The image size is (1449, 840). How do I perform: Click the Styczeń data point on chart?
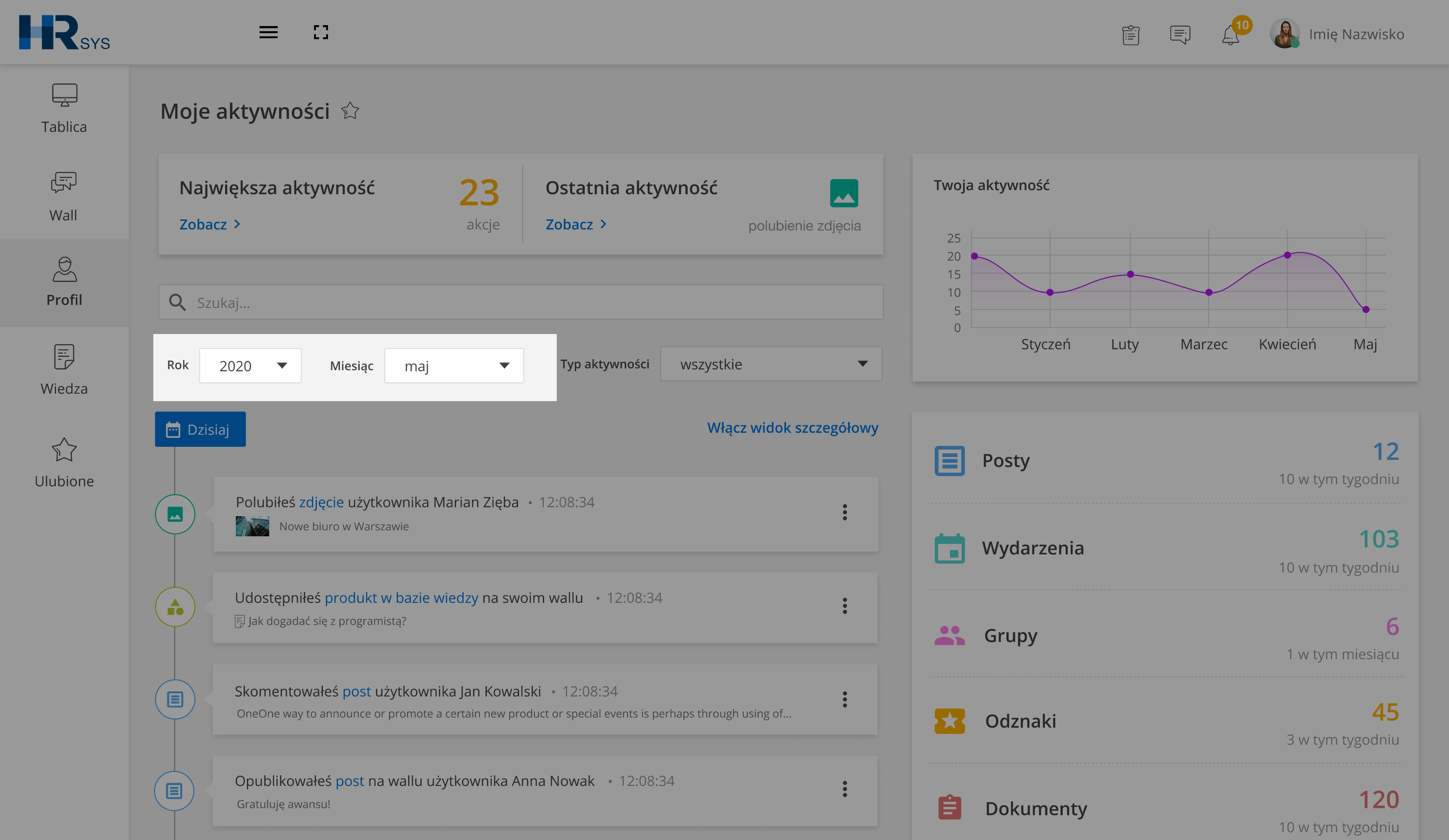[1049, 292]
